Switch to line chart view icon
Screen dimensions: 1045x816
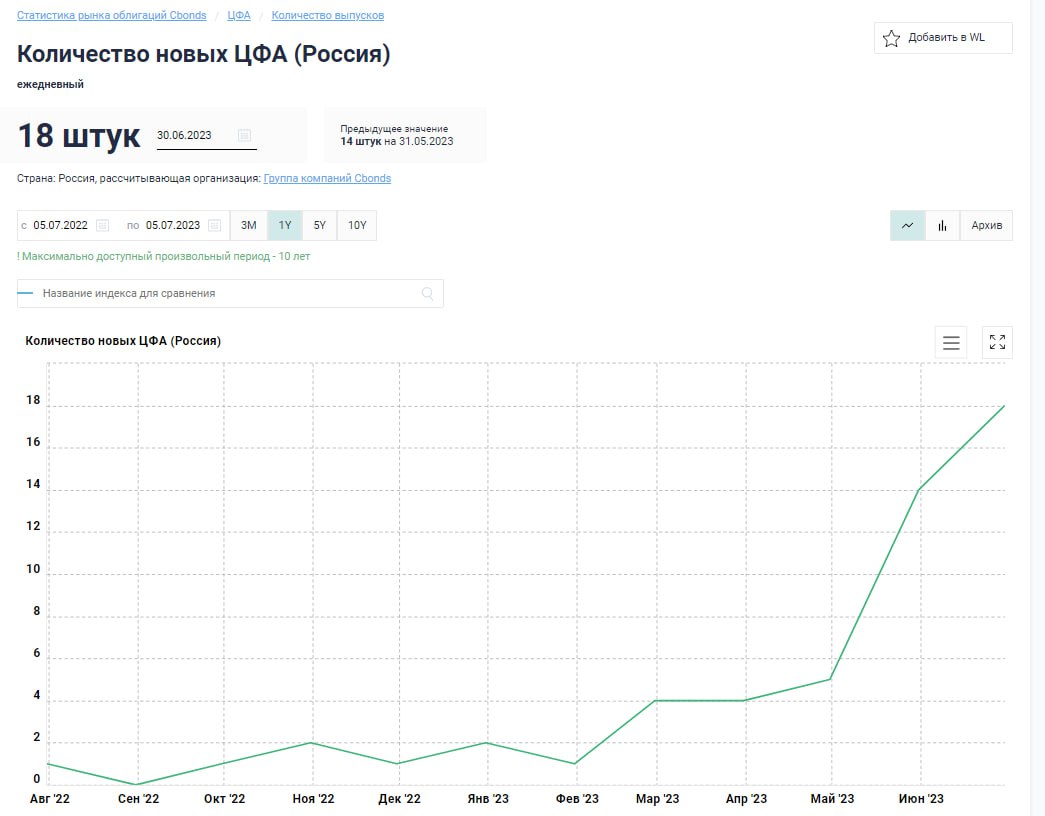[907, 225]
